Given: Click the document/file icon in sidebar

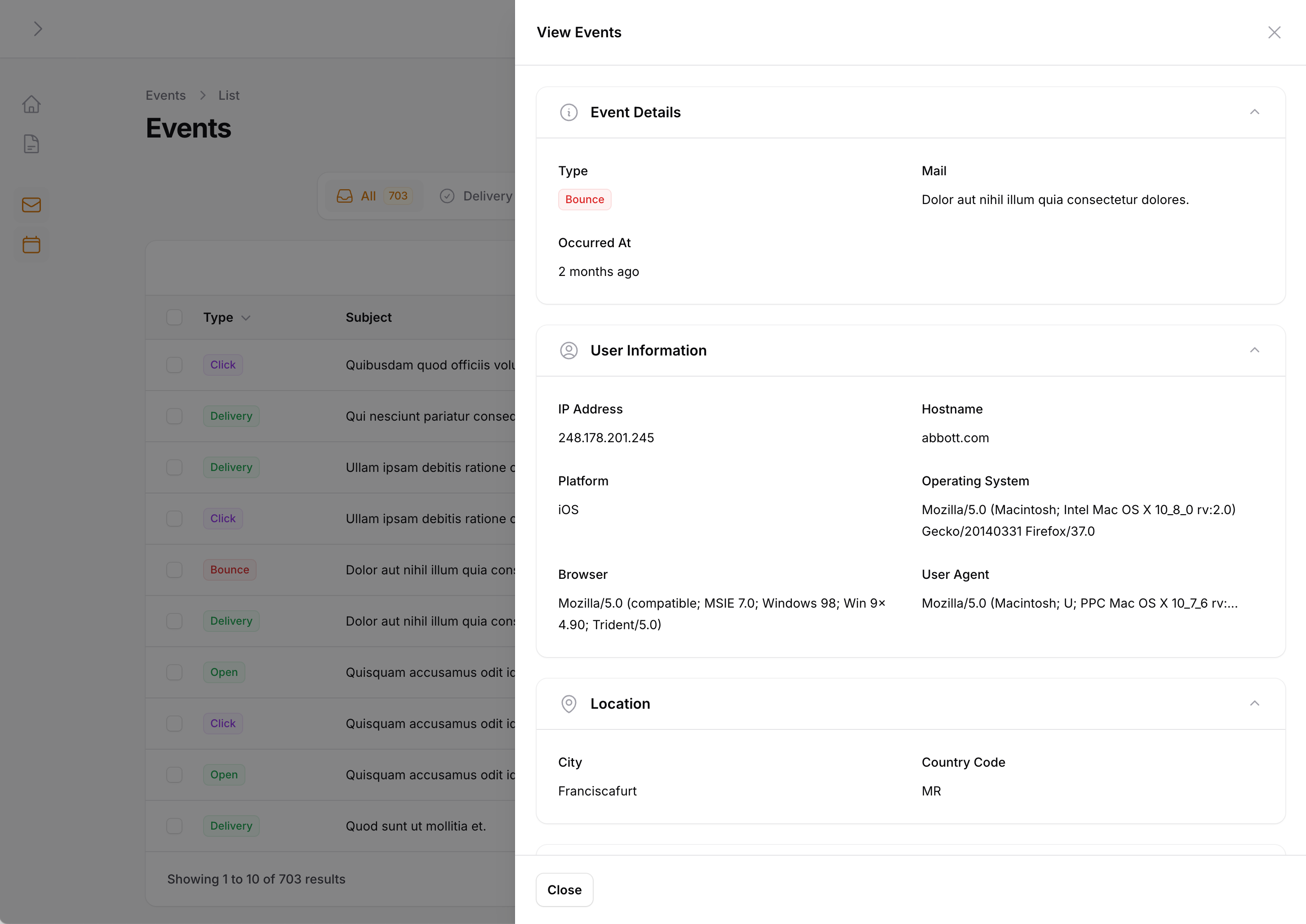Looking at the screenshot, I should (x=31, y=144).
